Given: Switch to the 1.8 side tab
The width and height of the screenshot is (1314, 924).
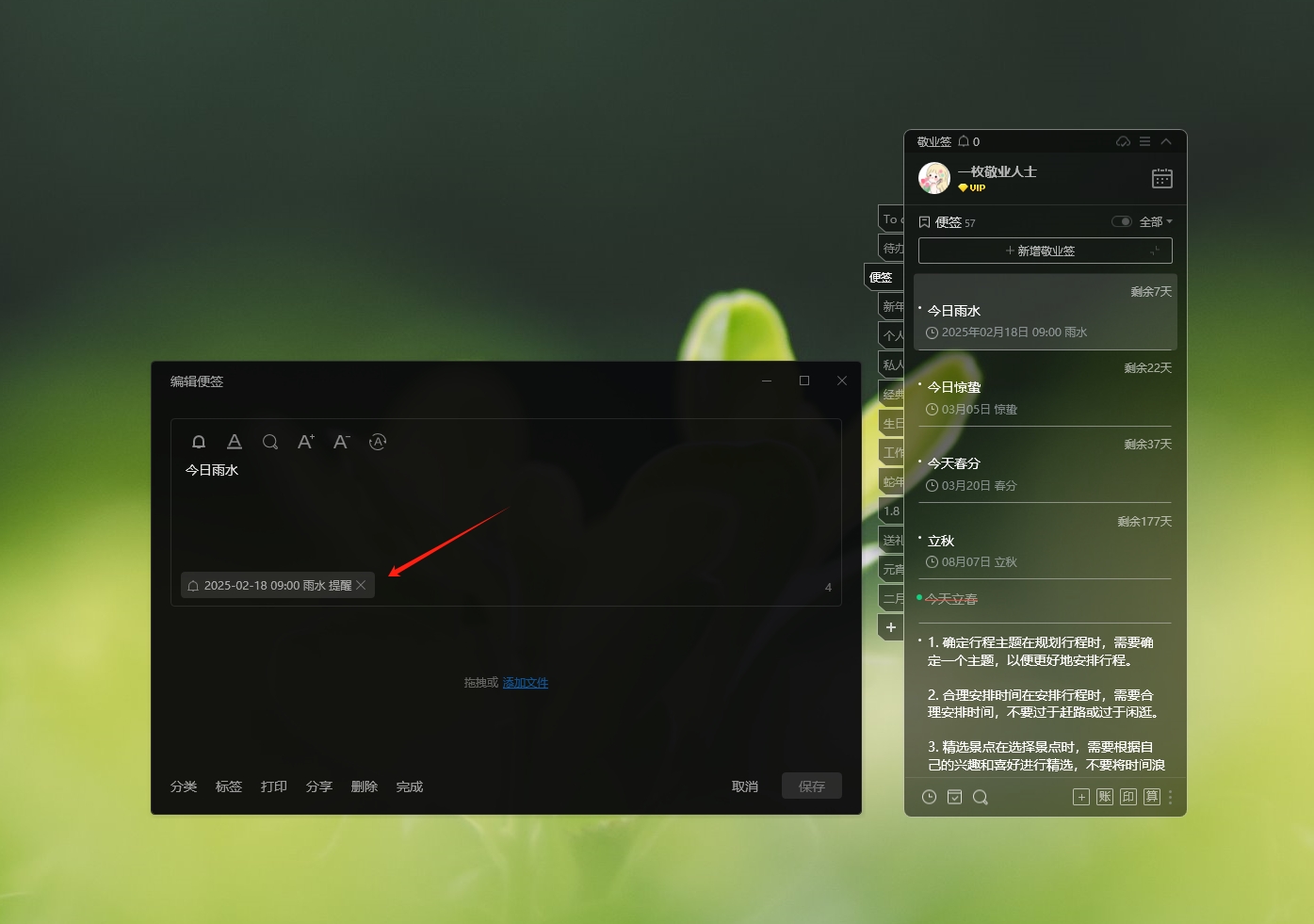Looking at the screenshot, I should [891, 511].
